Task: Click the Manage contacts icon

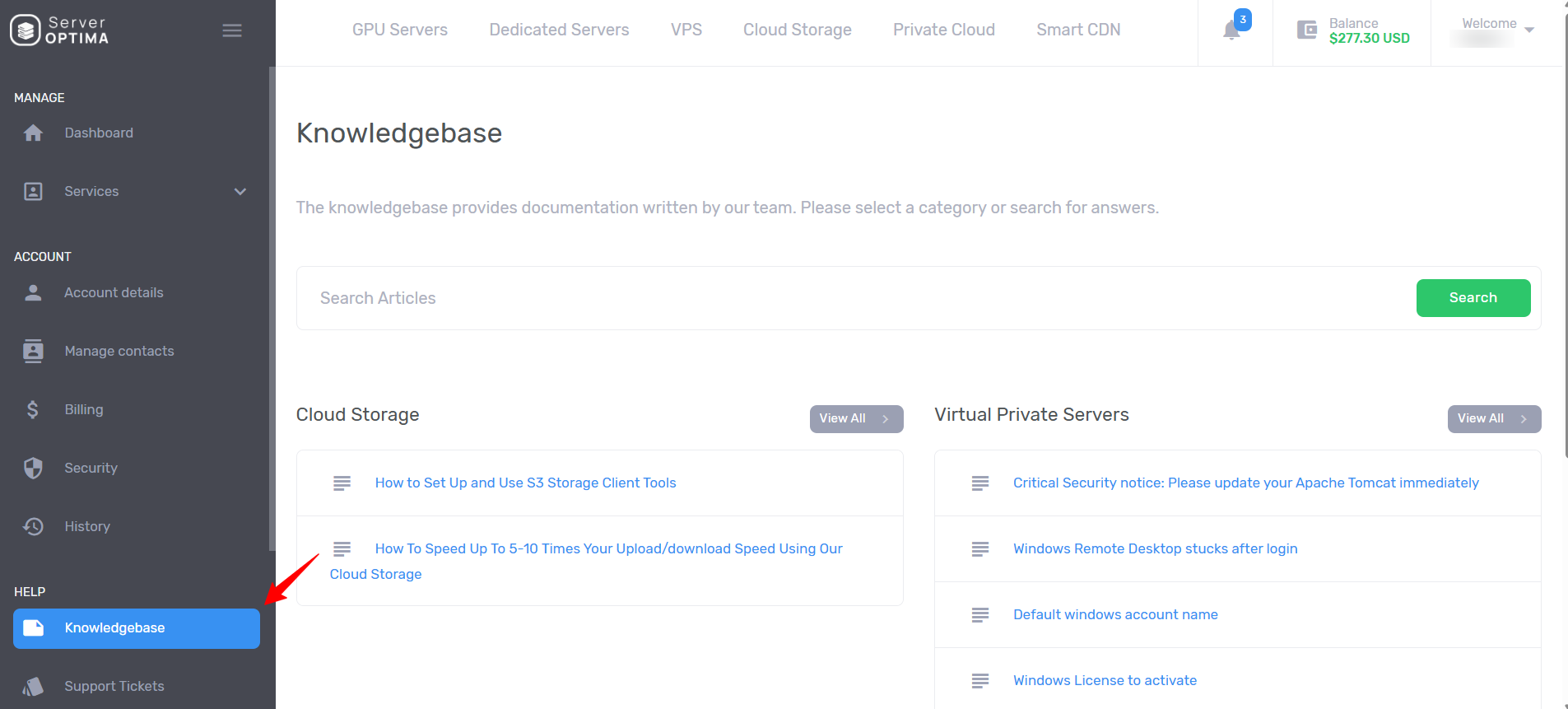Action: pos(33,351)
